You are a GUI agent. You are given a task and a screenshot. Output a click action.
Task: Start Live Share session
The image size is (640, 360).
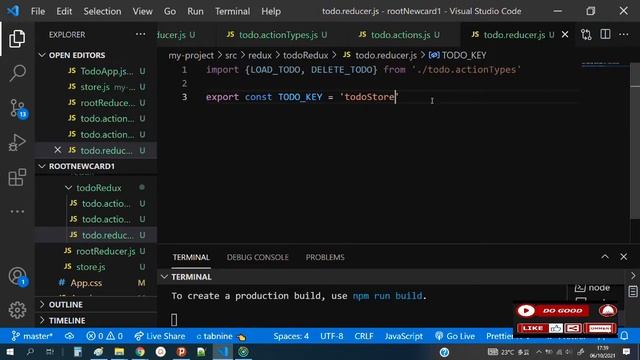click(160, 336)
